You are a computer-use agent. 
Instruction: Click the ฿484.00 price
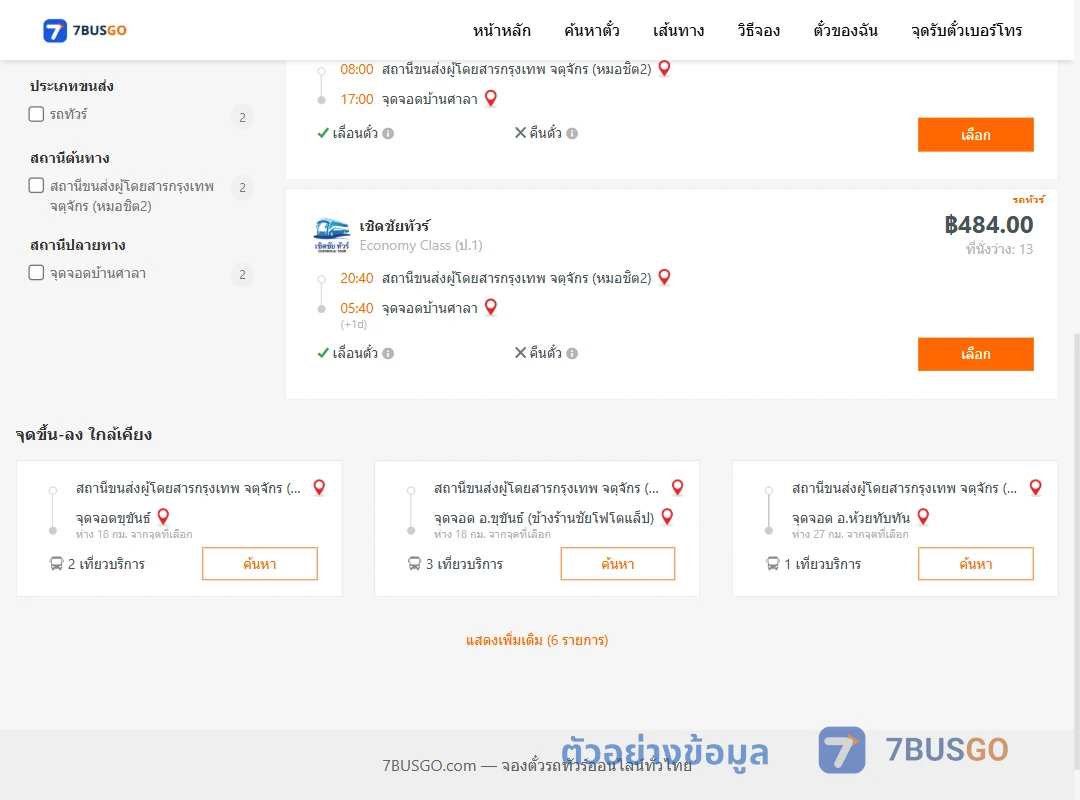click(988, 225)
